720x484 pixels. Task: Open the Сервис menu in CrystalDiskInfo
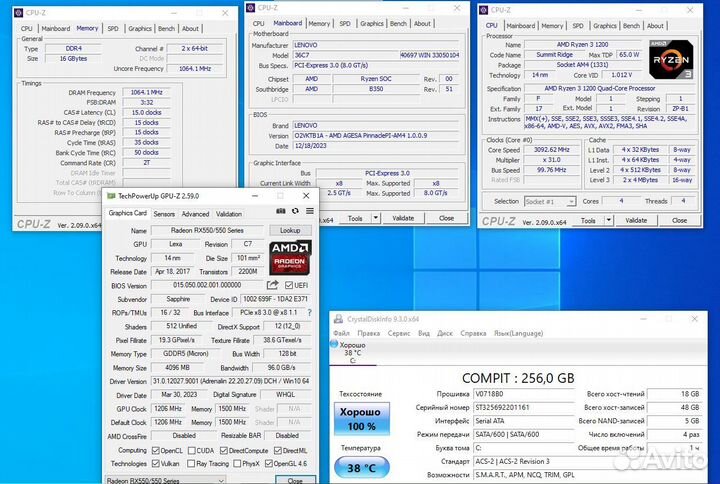399,333
